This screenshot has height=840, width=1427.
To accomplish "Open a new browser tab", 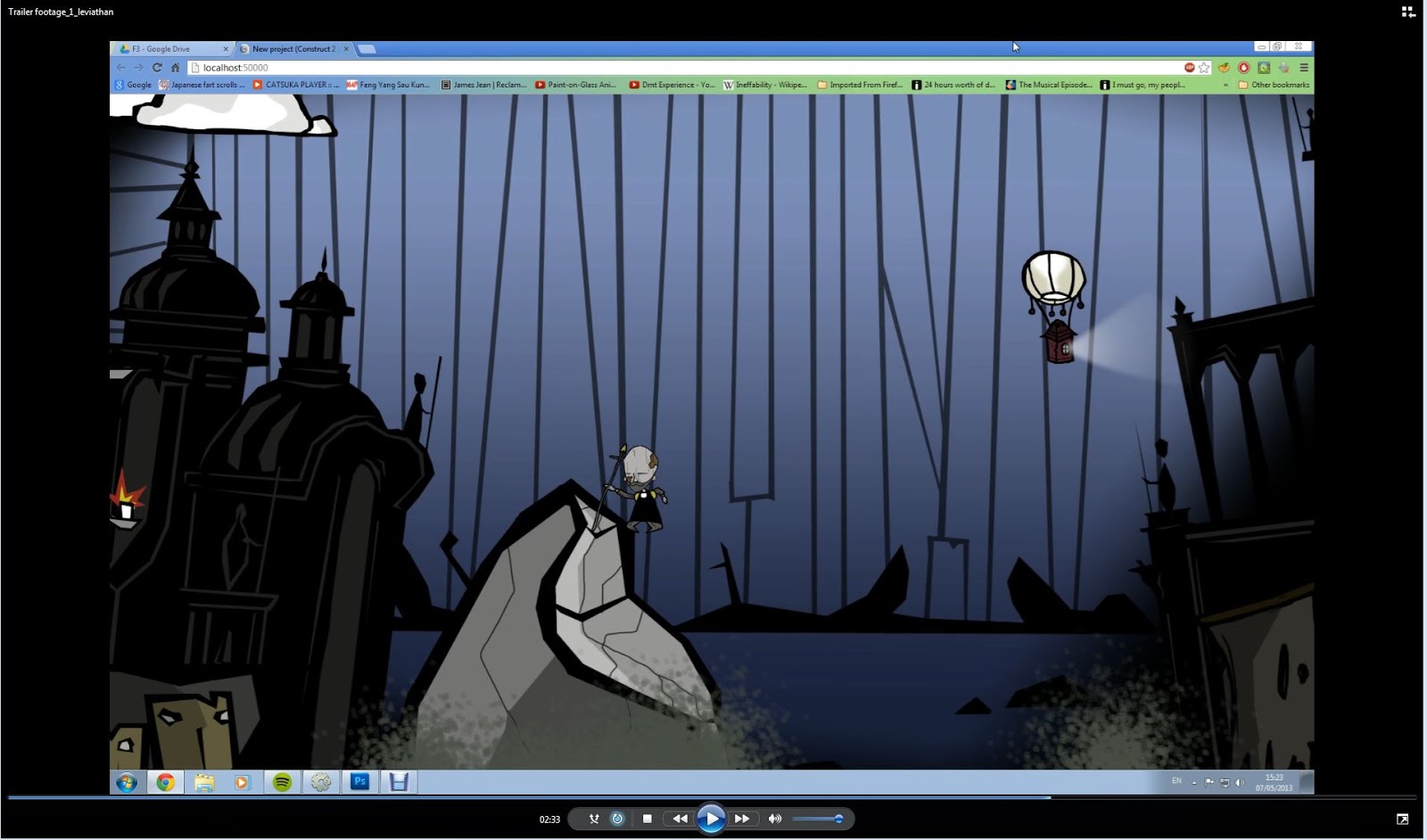I will click(367, 49).
